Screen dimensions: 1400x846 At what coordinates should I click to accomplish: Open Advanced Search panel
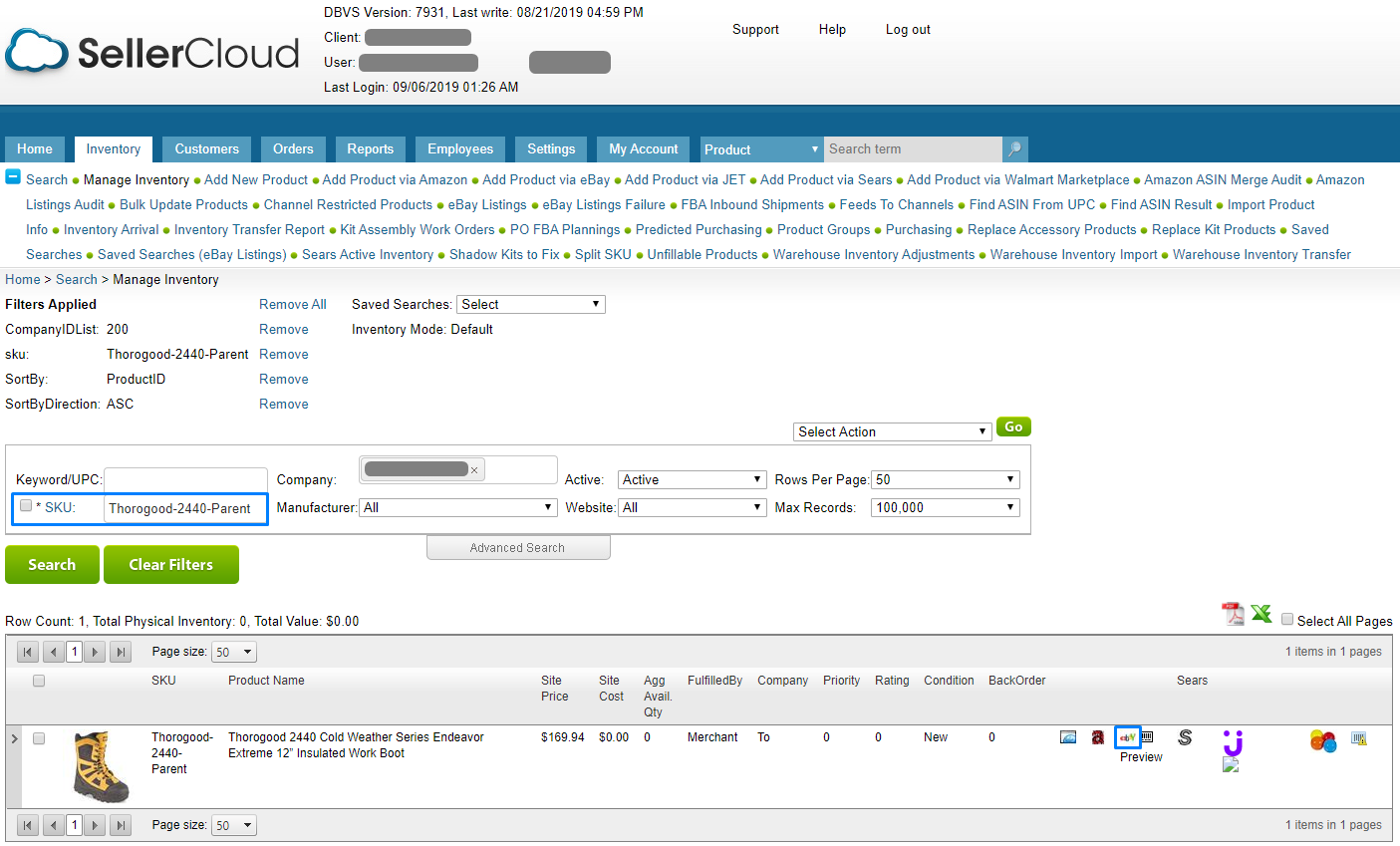pos(518,548)
